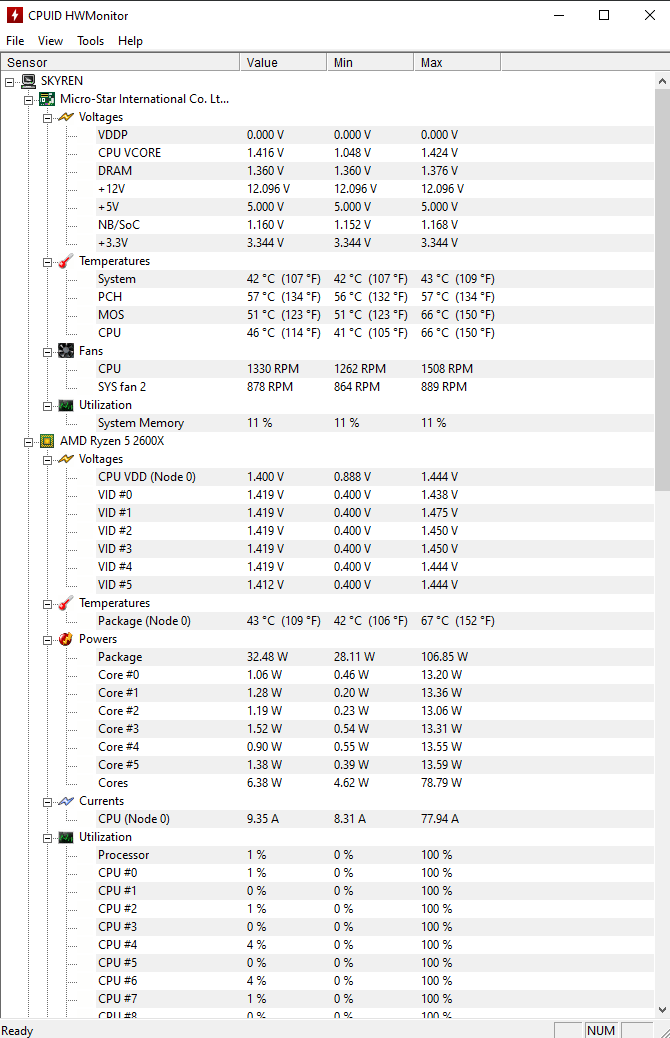Screen dimensions: 670x1038
Task: Click the HWMonitor lightning app icon in title bar
Action: pos(15,15)
